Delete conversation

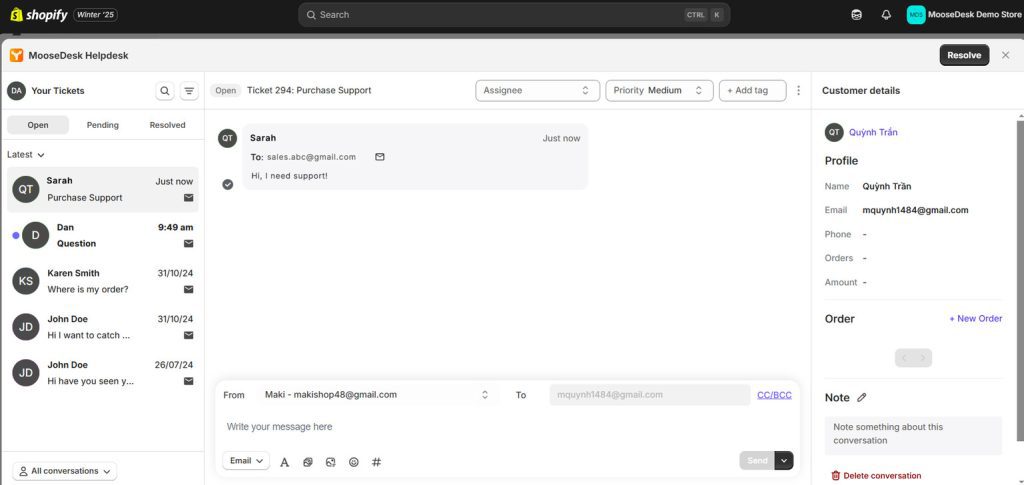(876, 476)
